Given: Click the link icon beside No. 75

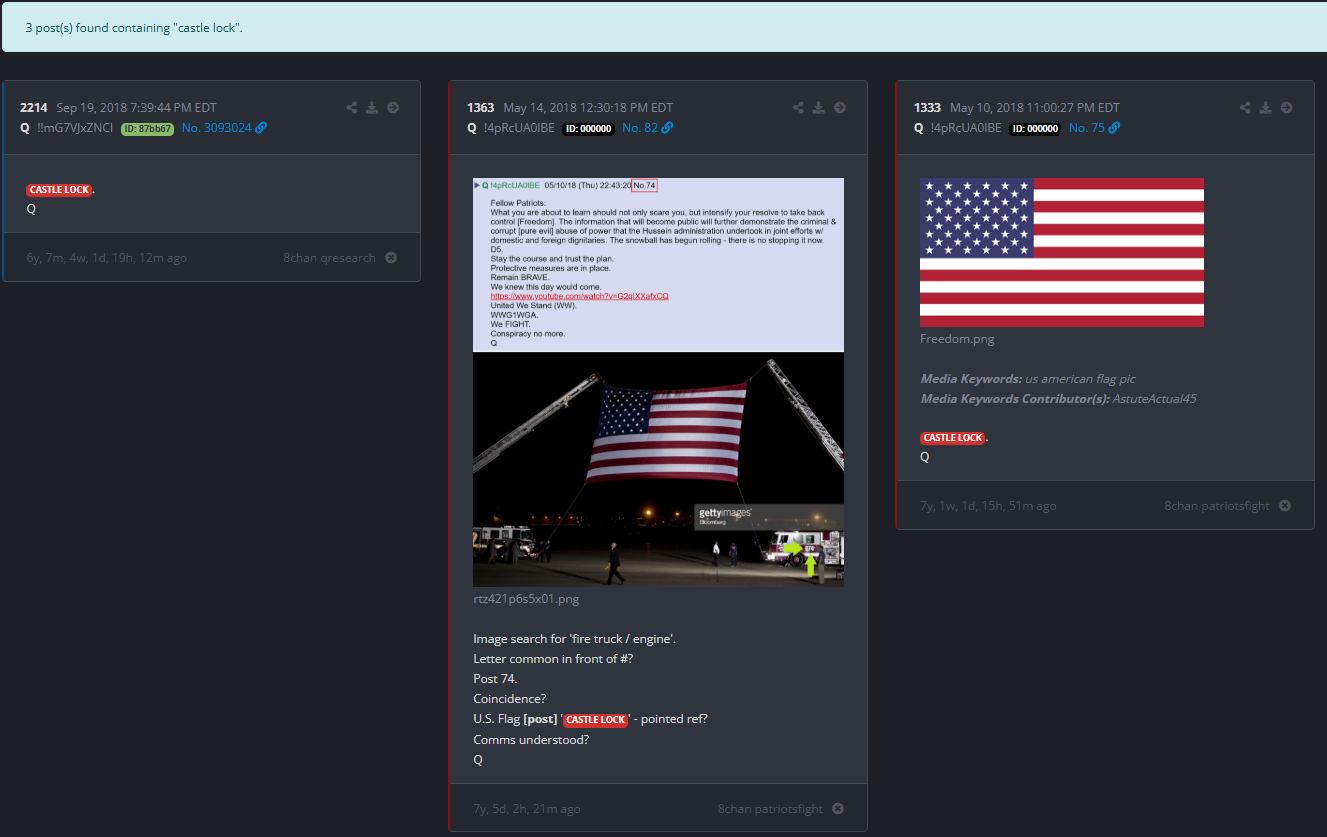Looking at the screenshot, I should (x=1114, y=128).
